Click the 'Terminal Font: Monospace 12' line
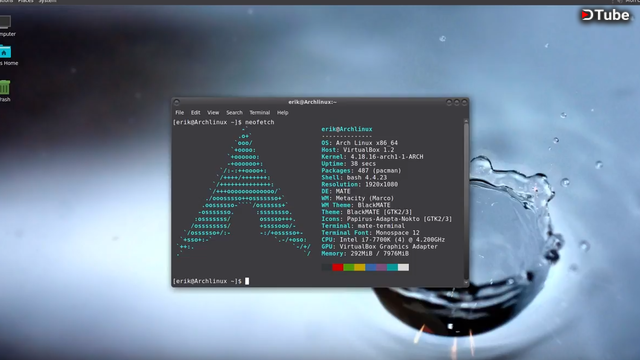The height and width of the screenshot is (360, 640). coord(370,233)
